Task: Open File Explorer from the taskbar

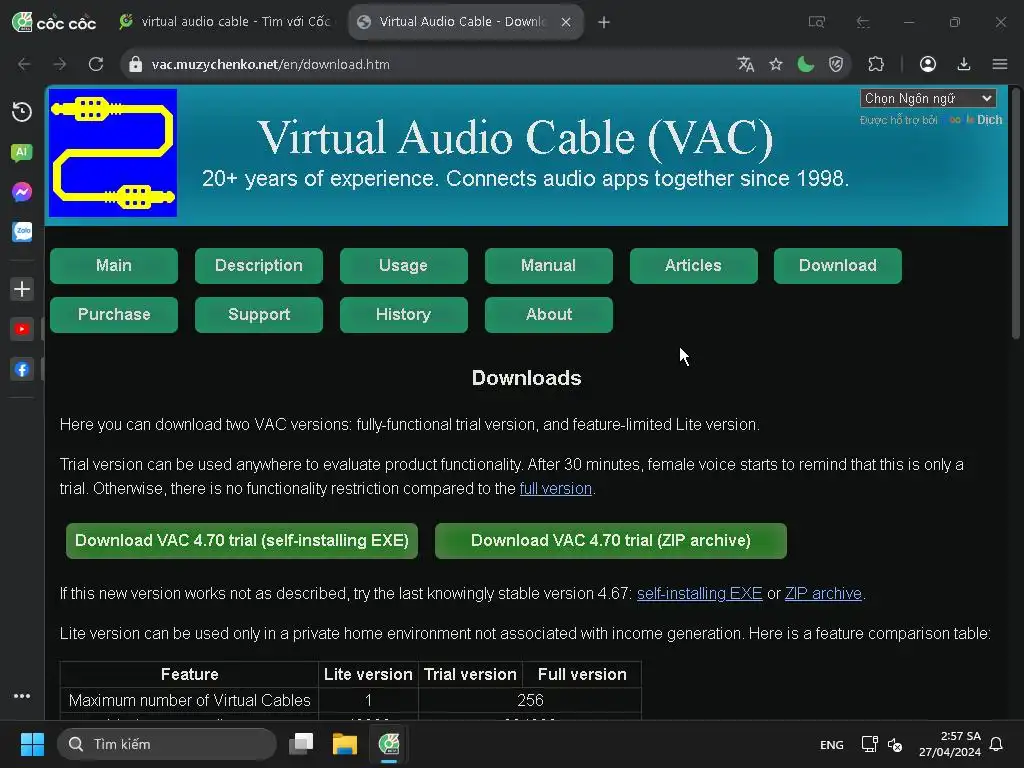Action: [345, 744]
